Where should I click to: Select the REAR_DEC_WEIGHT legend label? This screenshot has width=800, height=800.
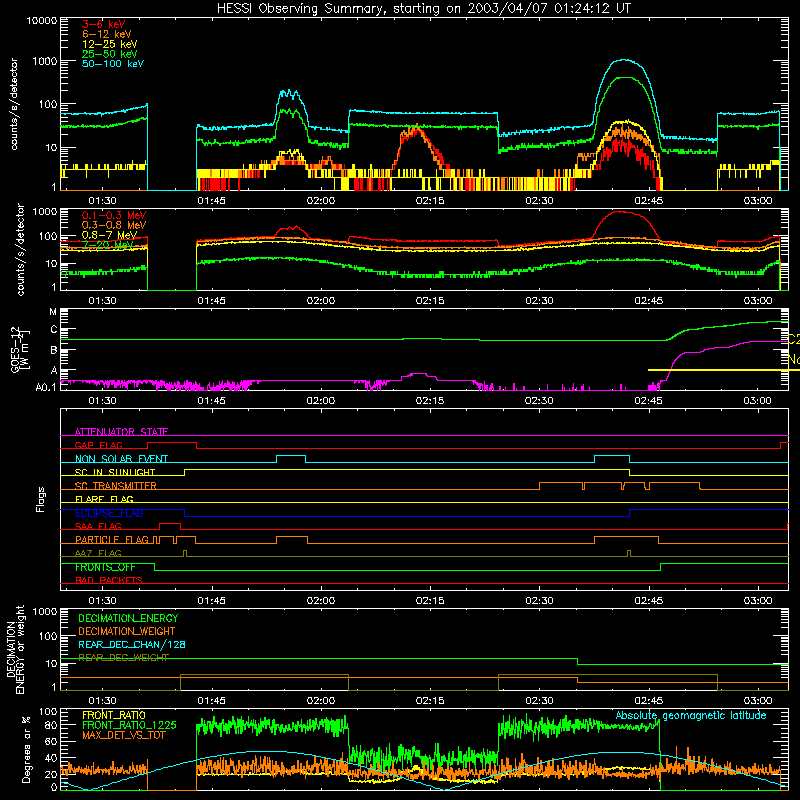pos(123,658)
